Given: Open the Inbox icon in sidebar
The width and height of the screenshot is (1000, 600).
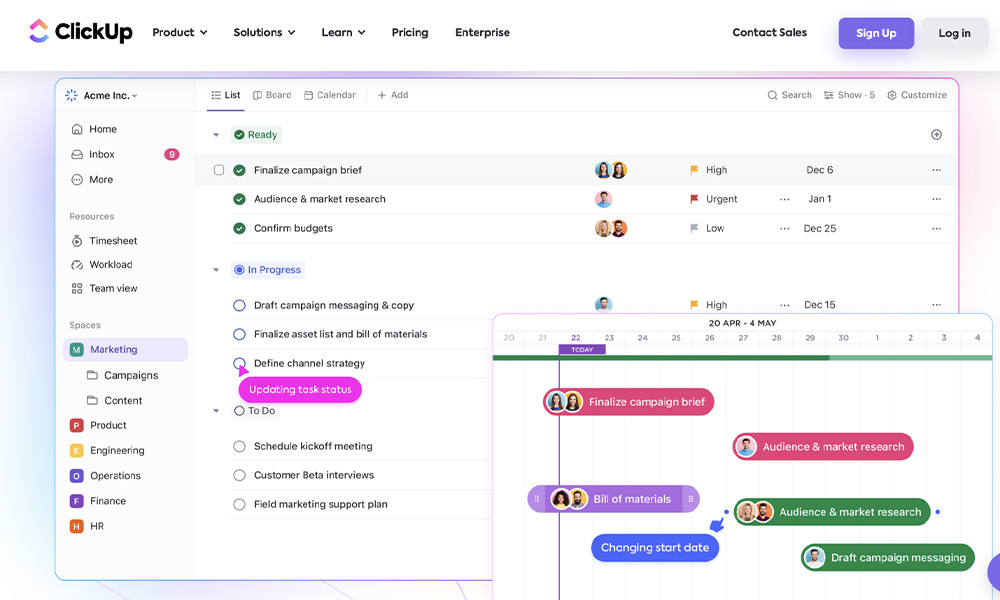Looking at the screenshot, I should [77, 155].
